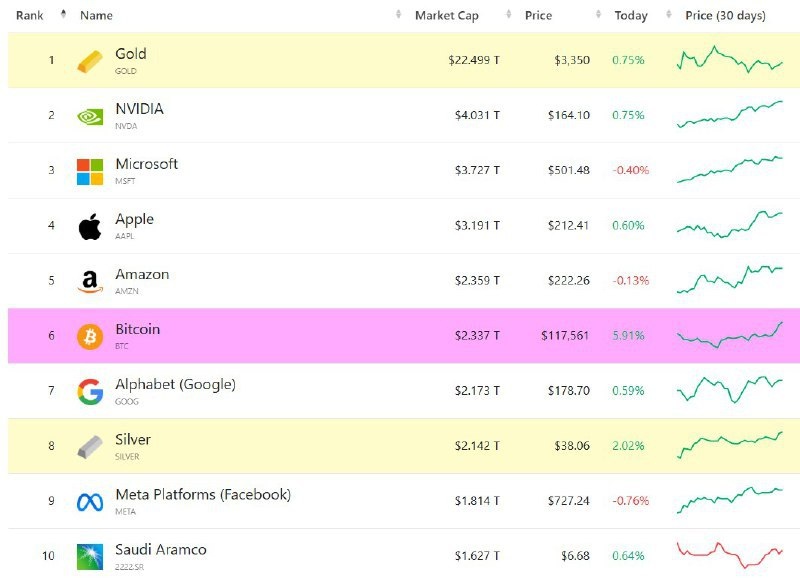Click the Name column header
This screenshot has width=800, height=578.
(96, 15)
